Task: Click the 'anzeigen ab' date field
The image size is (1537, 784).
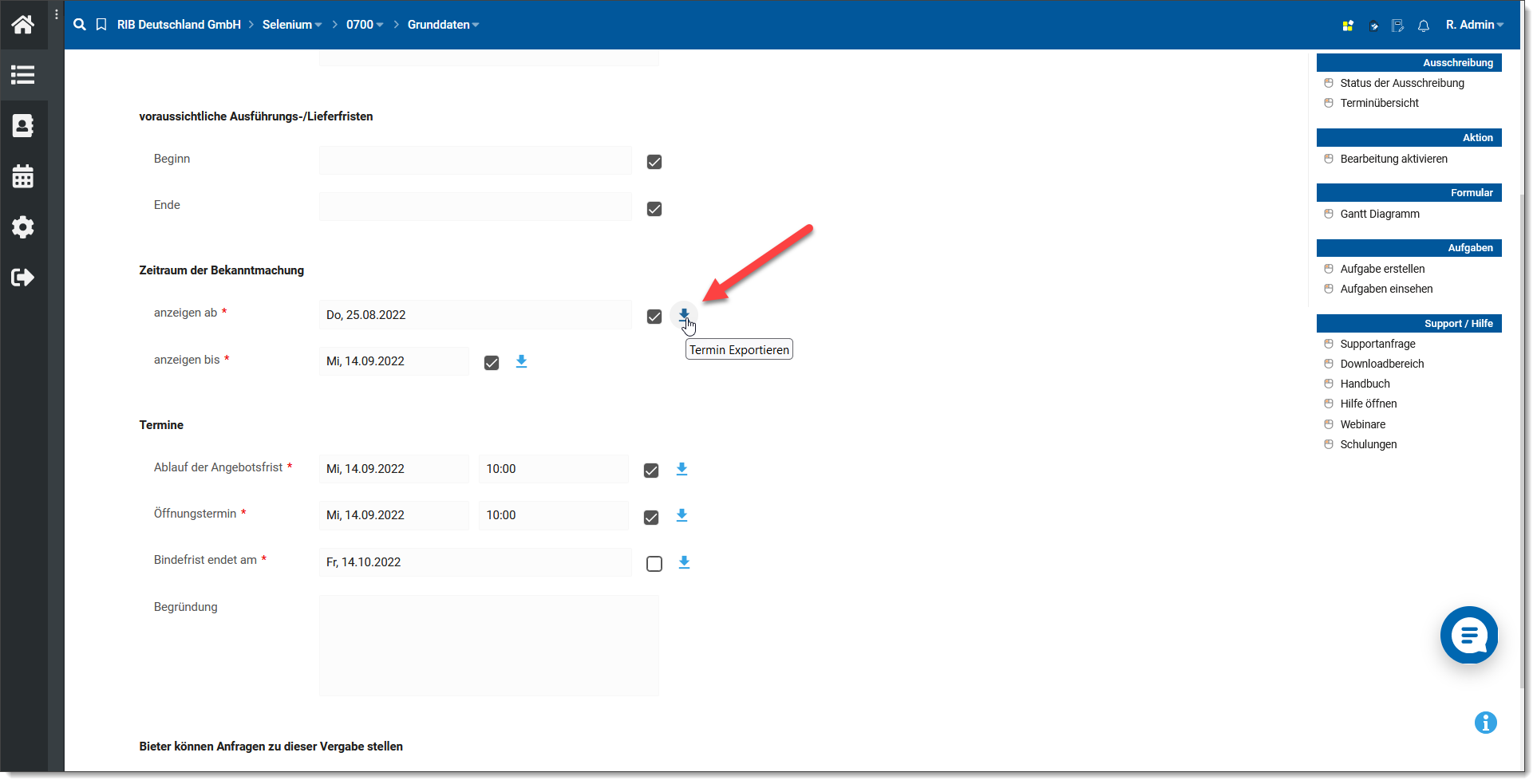Action: point(476,314)
